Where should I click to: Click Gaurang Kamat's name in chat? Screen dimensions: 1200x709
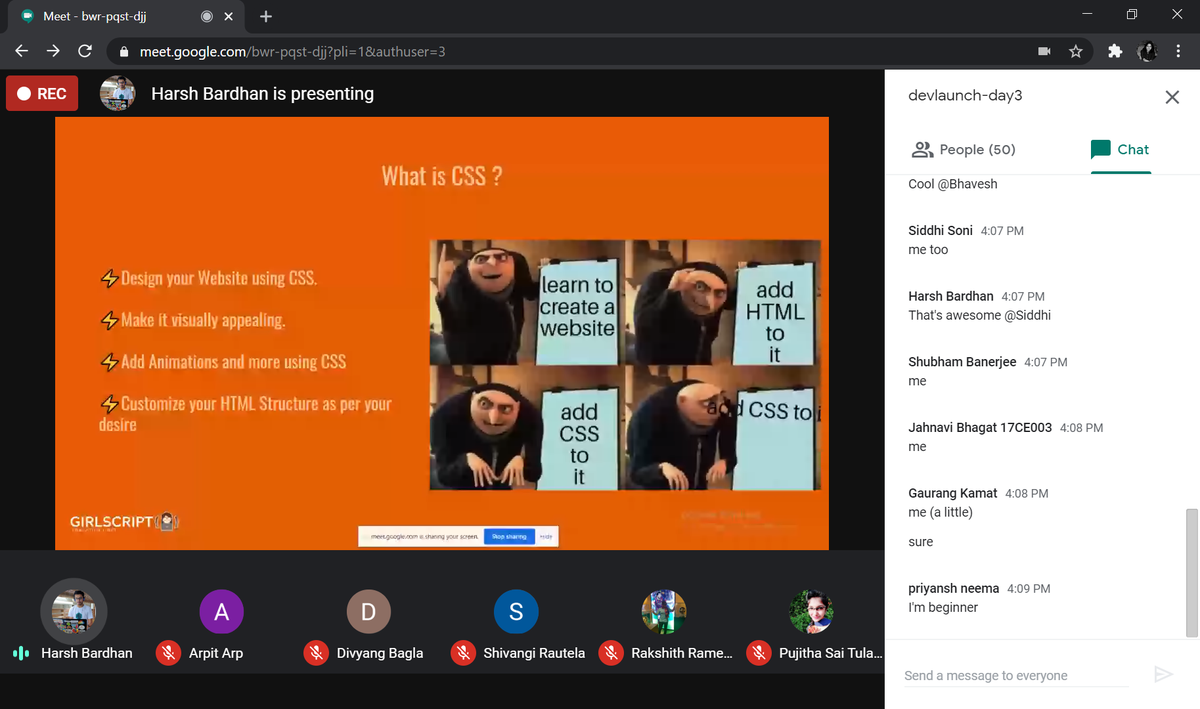(953, 493)
